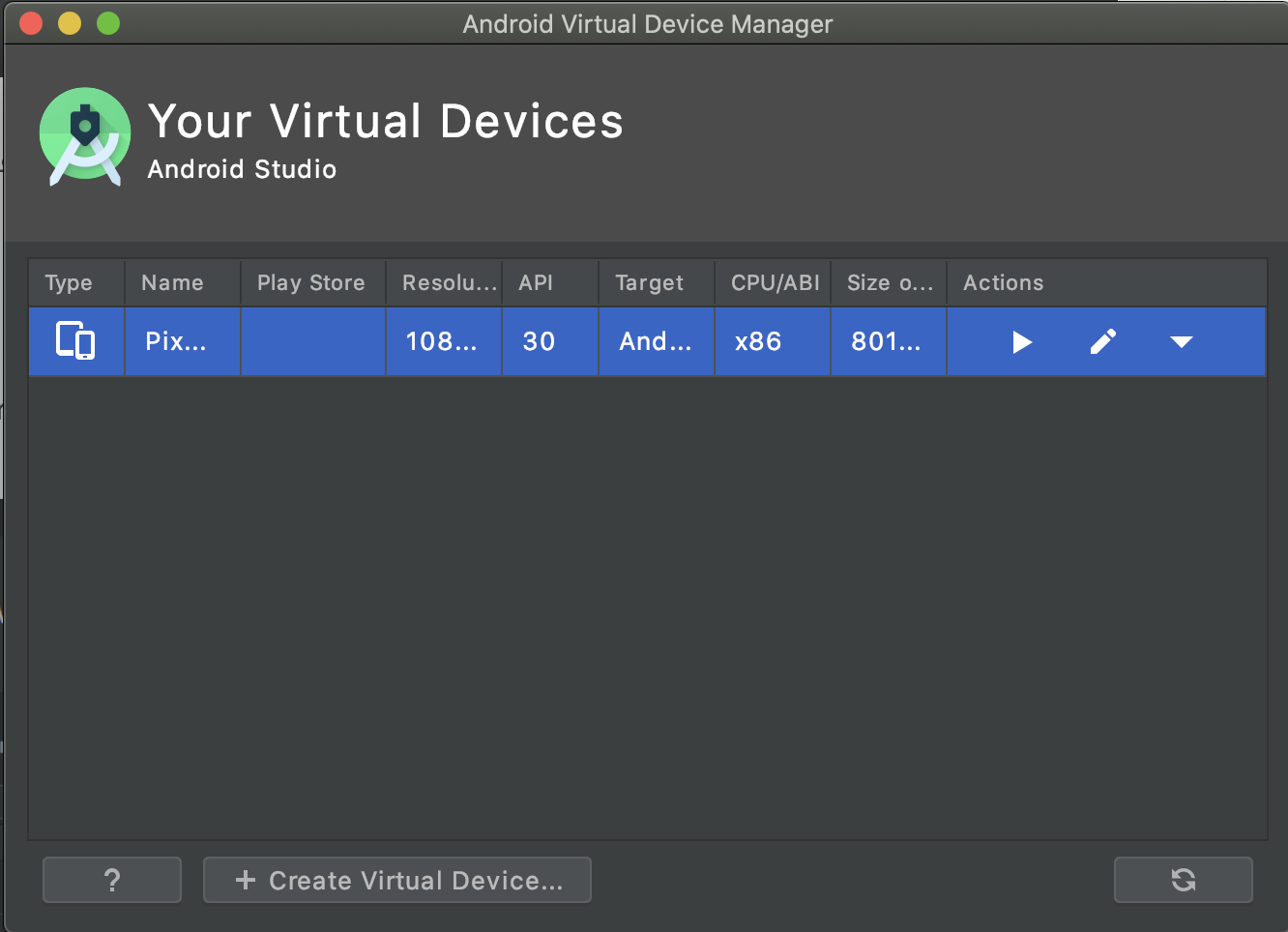The height and width of the screenshot is (932, 1288).
Task: Sort by the CPU/ABI column header
Action: 773,282
